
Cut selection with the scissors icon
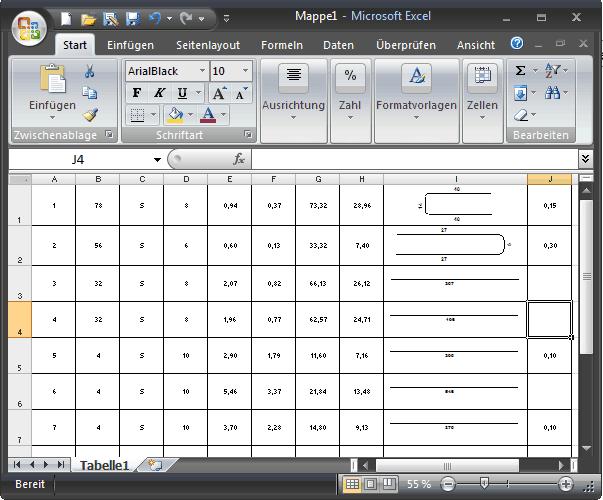[x=90, y=71]
